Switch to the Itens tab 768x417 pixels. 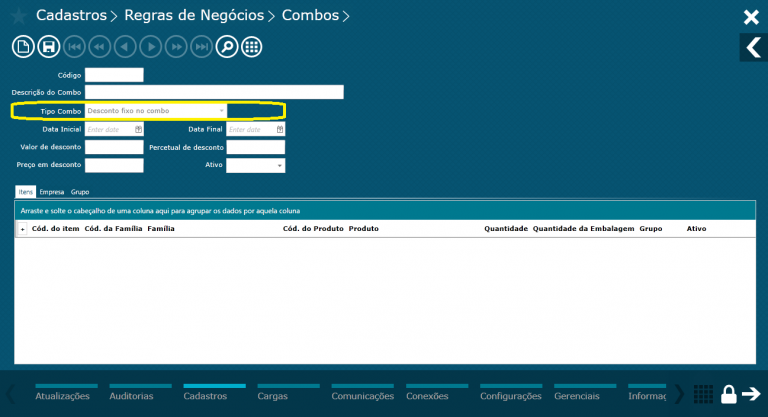(25, 192)
